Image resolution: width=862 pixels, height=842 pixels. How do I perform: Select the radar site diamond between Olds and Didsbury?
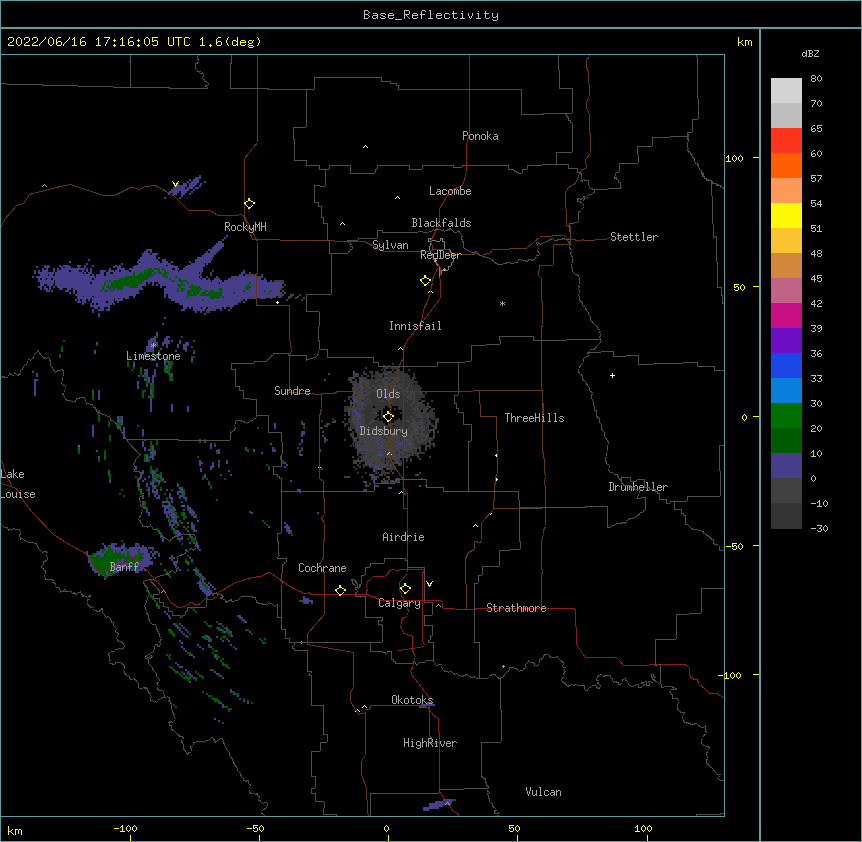point(388,416)
